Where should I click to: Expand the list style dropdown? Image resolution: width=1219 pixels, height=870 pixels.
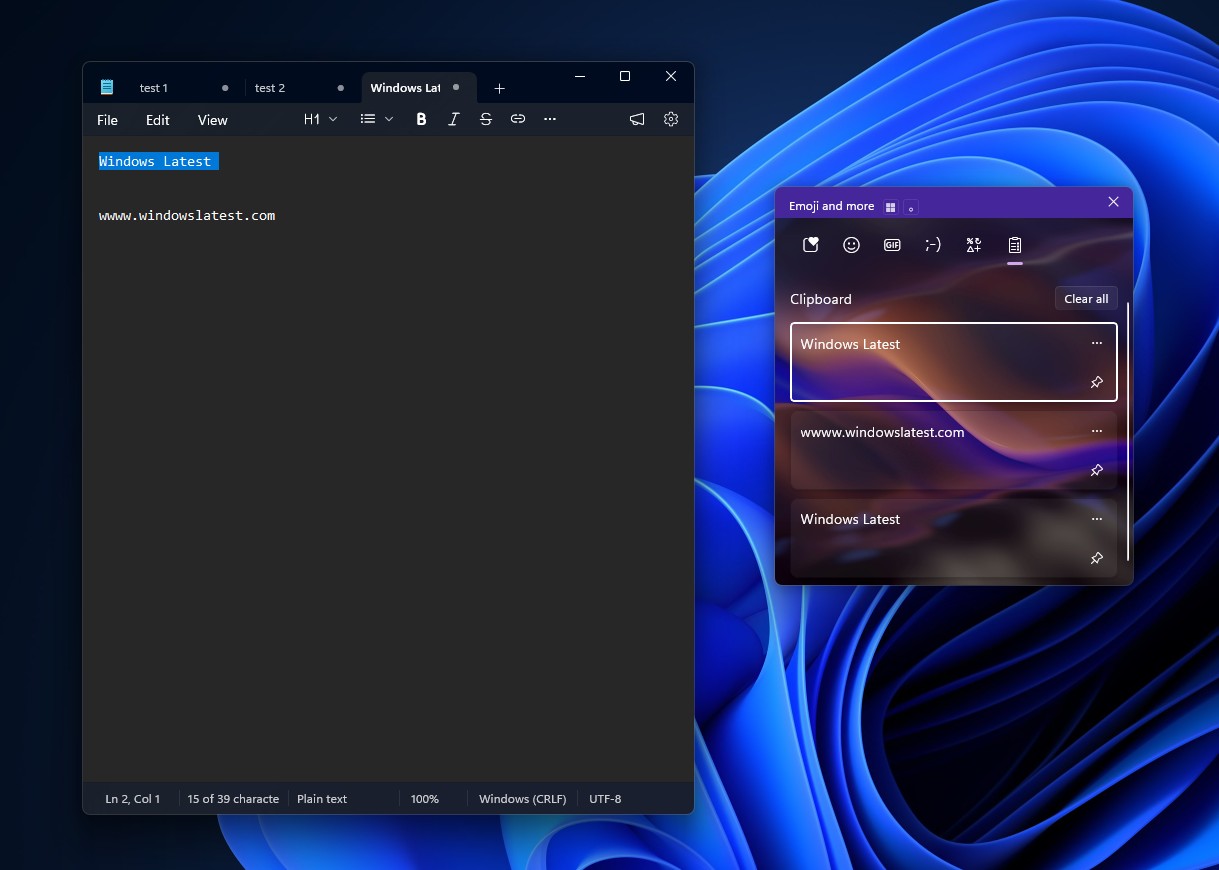(x=377, y=119)
